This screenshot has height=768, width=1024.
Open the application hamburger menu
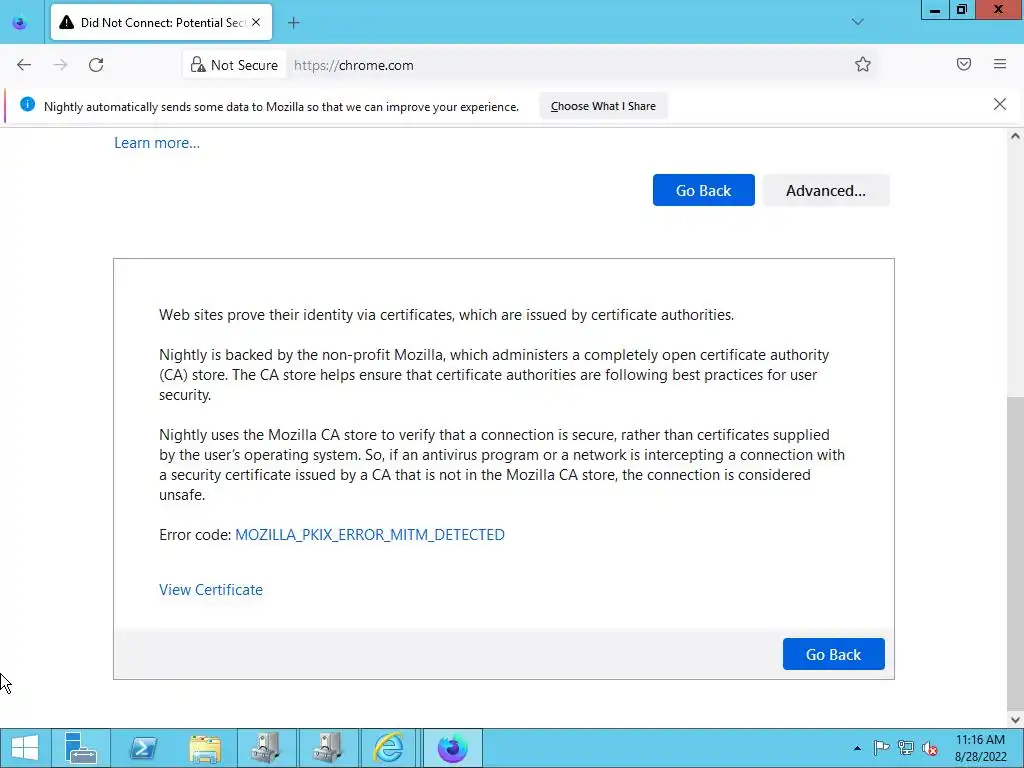[x=1000, y=64]
